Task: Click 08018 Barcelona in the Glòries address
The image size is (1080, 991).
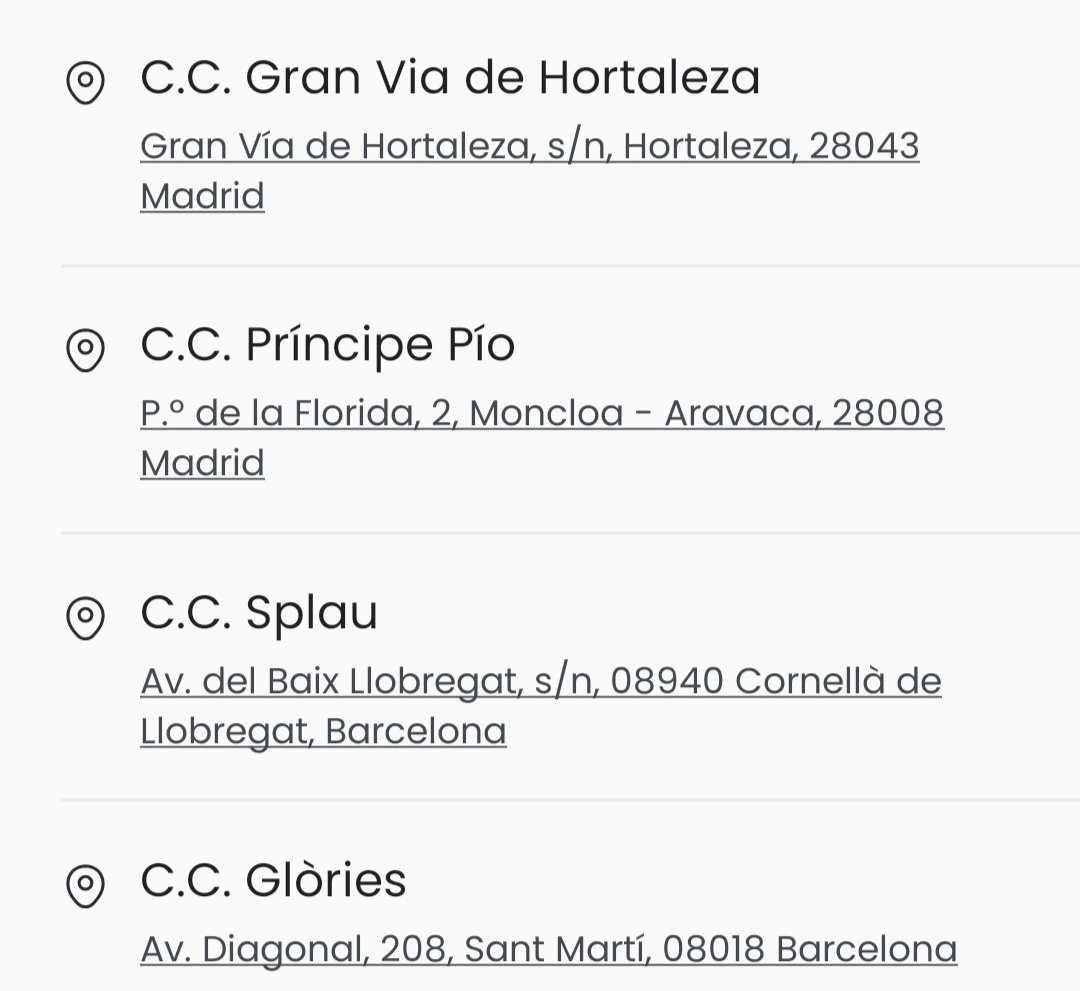Action: click(x=810, y=949)
